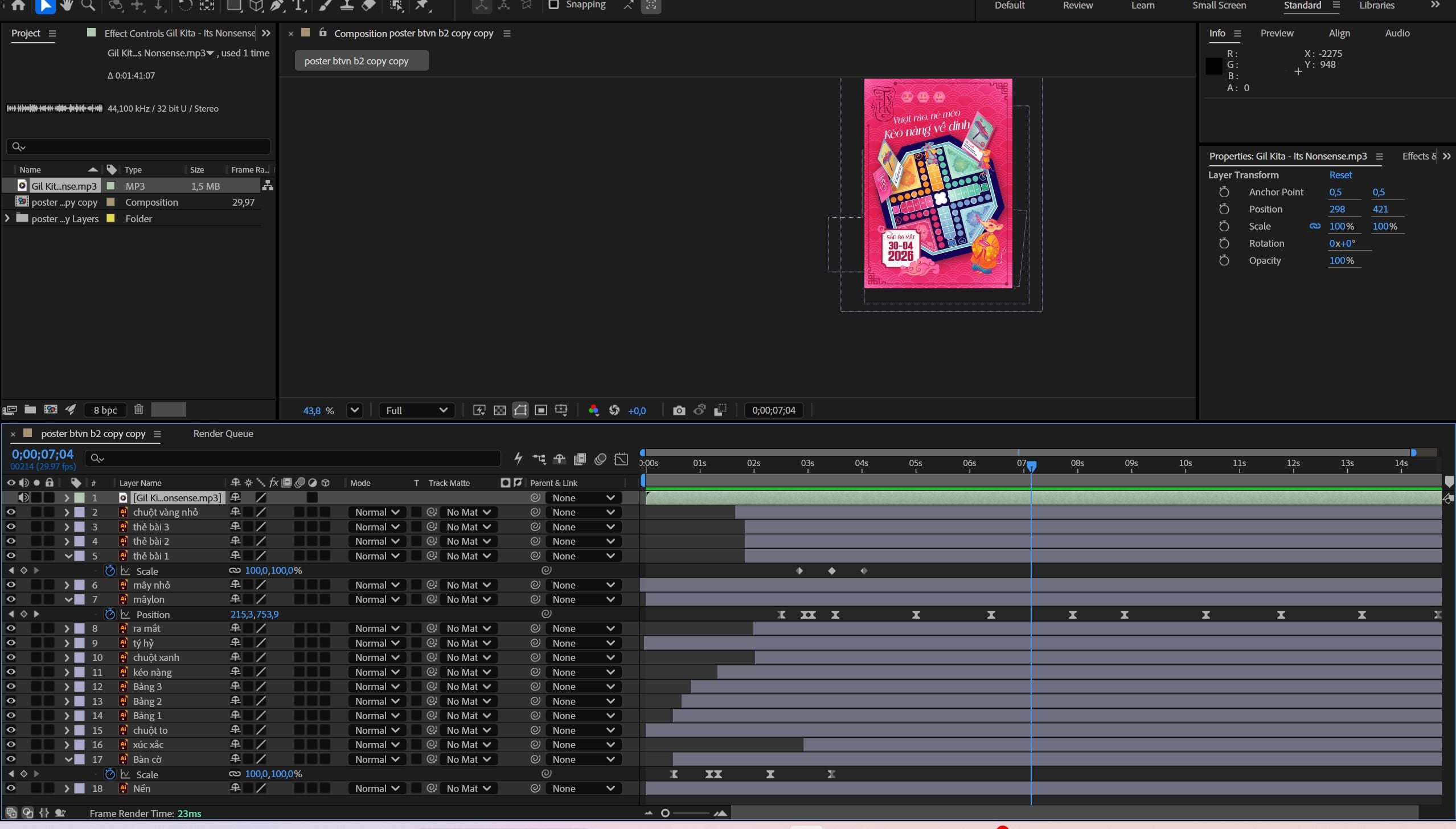Switch to the Render Queue tab
Image resolution: width=1456 pixels, height=829 pixels.
click(x=223, y=434)
